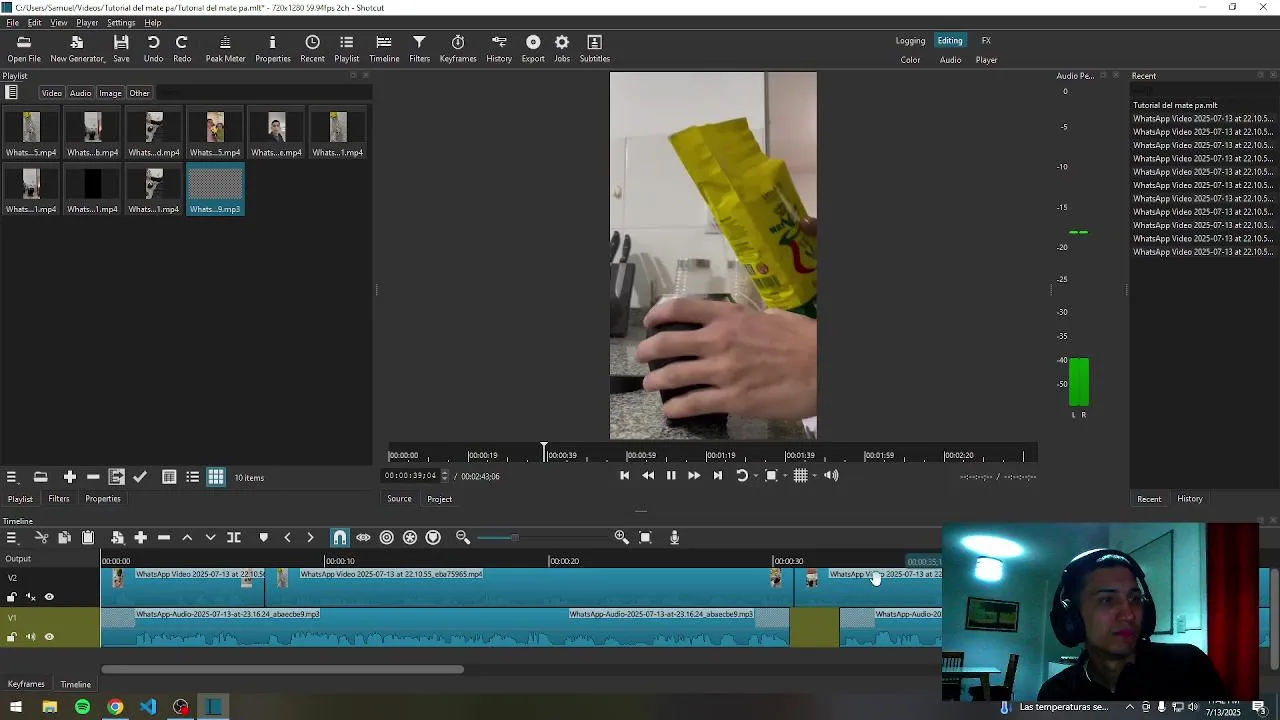Open the playlist hamburger menu
Screen dimensions: 1280x720
(12, 478)
